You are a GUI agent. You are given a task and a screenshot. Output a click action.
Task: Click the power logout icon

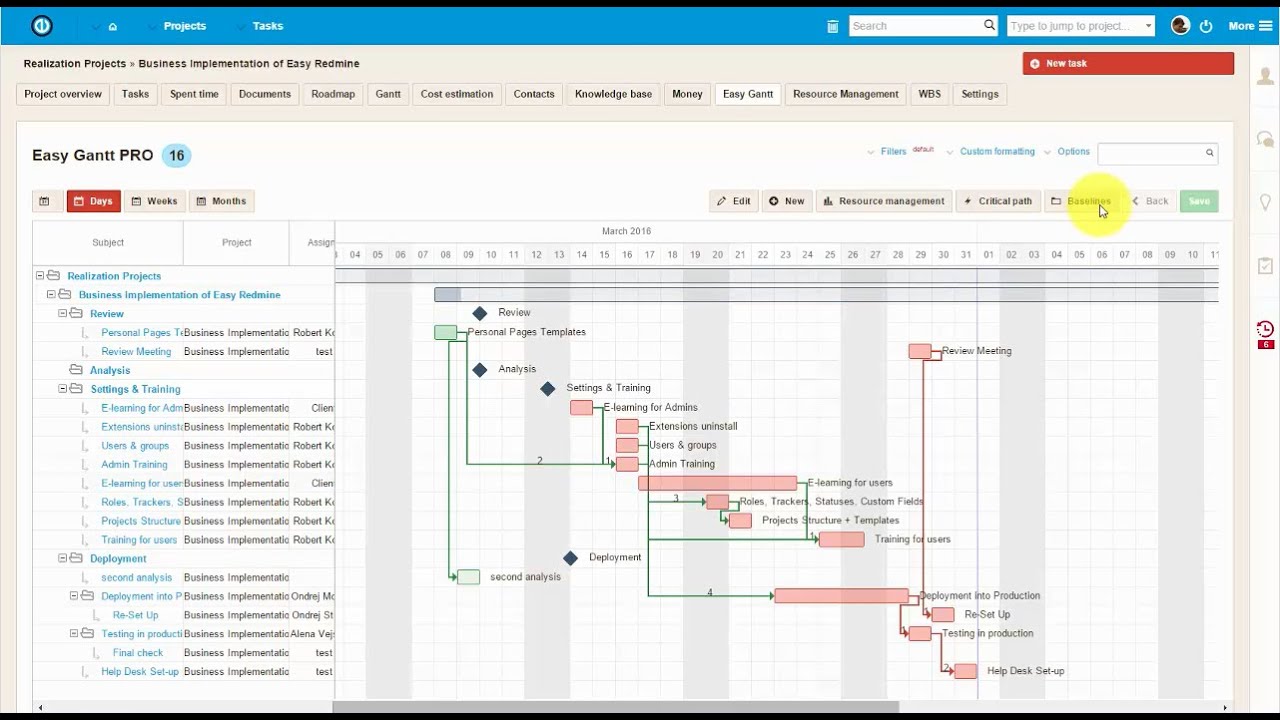coord(1206,26)
